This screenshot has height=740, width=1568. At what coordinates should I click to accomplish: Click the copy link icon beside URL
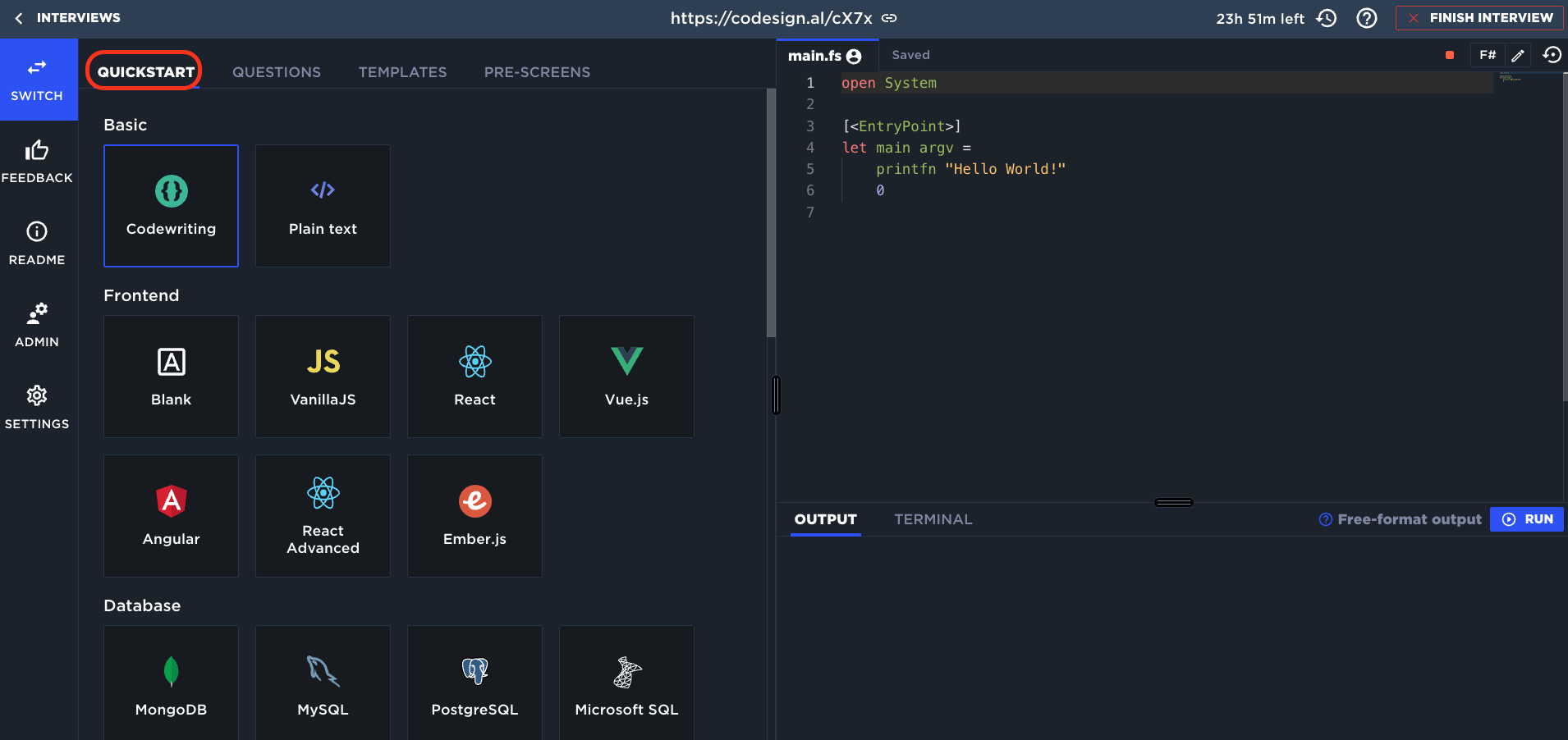[889, 18]
